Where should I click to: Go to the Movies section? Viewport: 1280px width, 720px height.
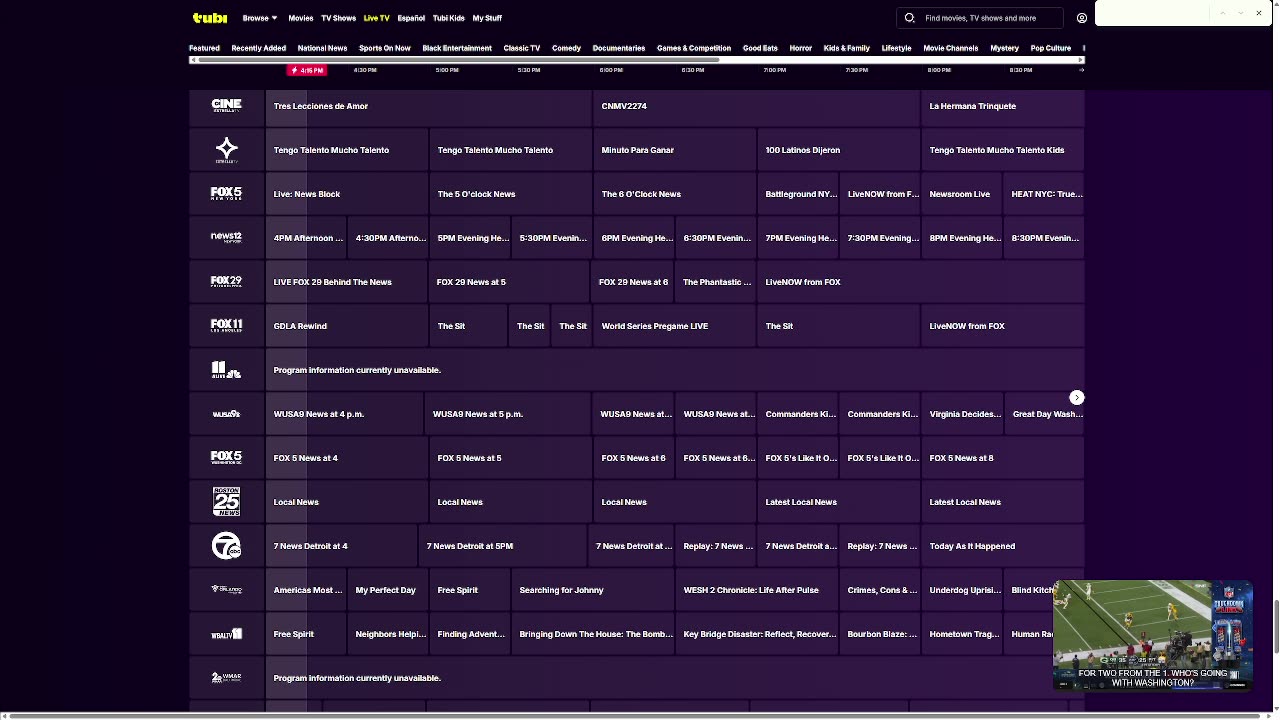tap(301, 18)
